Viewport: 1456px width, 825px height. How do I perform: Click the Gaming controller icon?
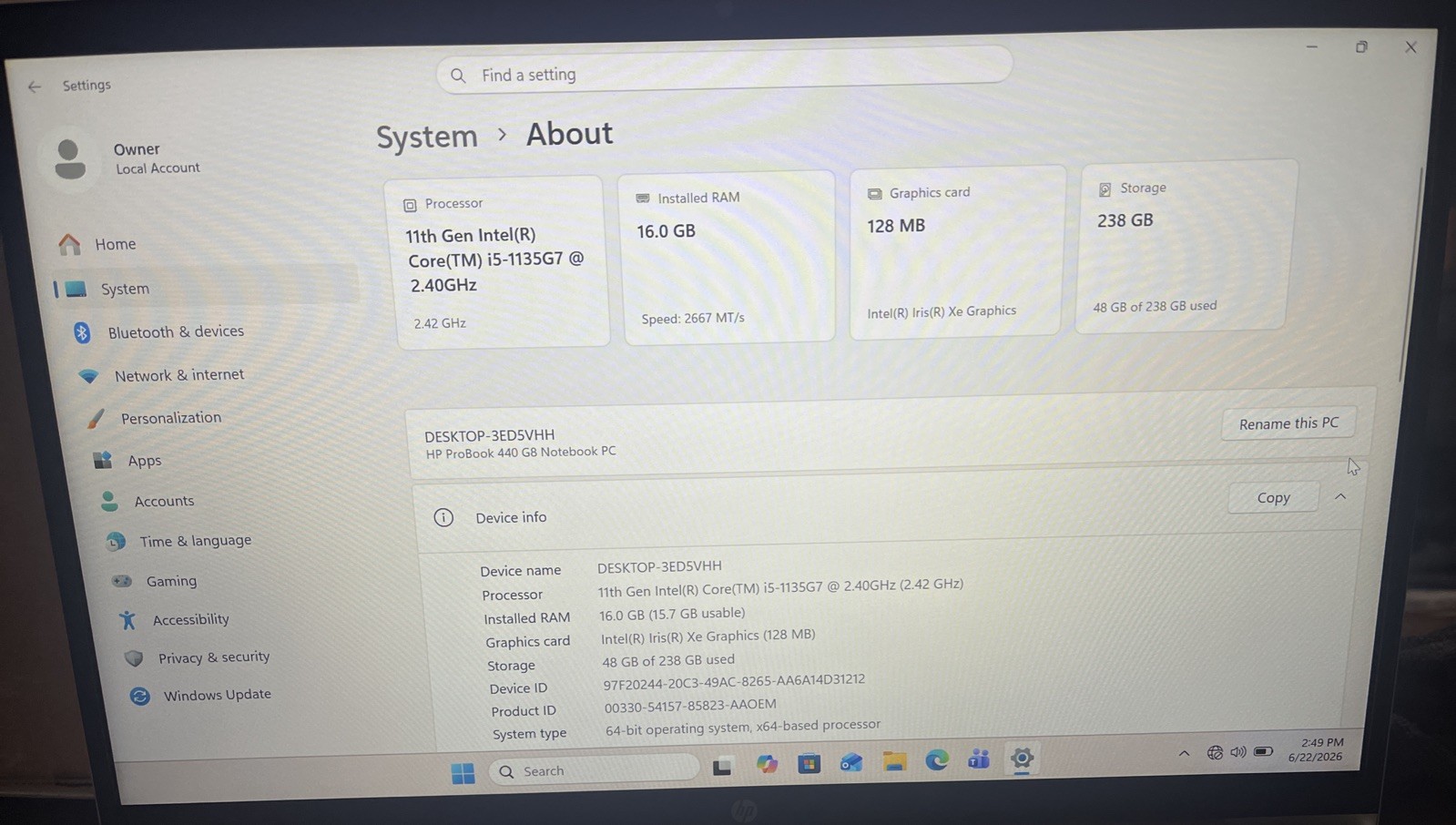121,581
